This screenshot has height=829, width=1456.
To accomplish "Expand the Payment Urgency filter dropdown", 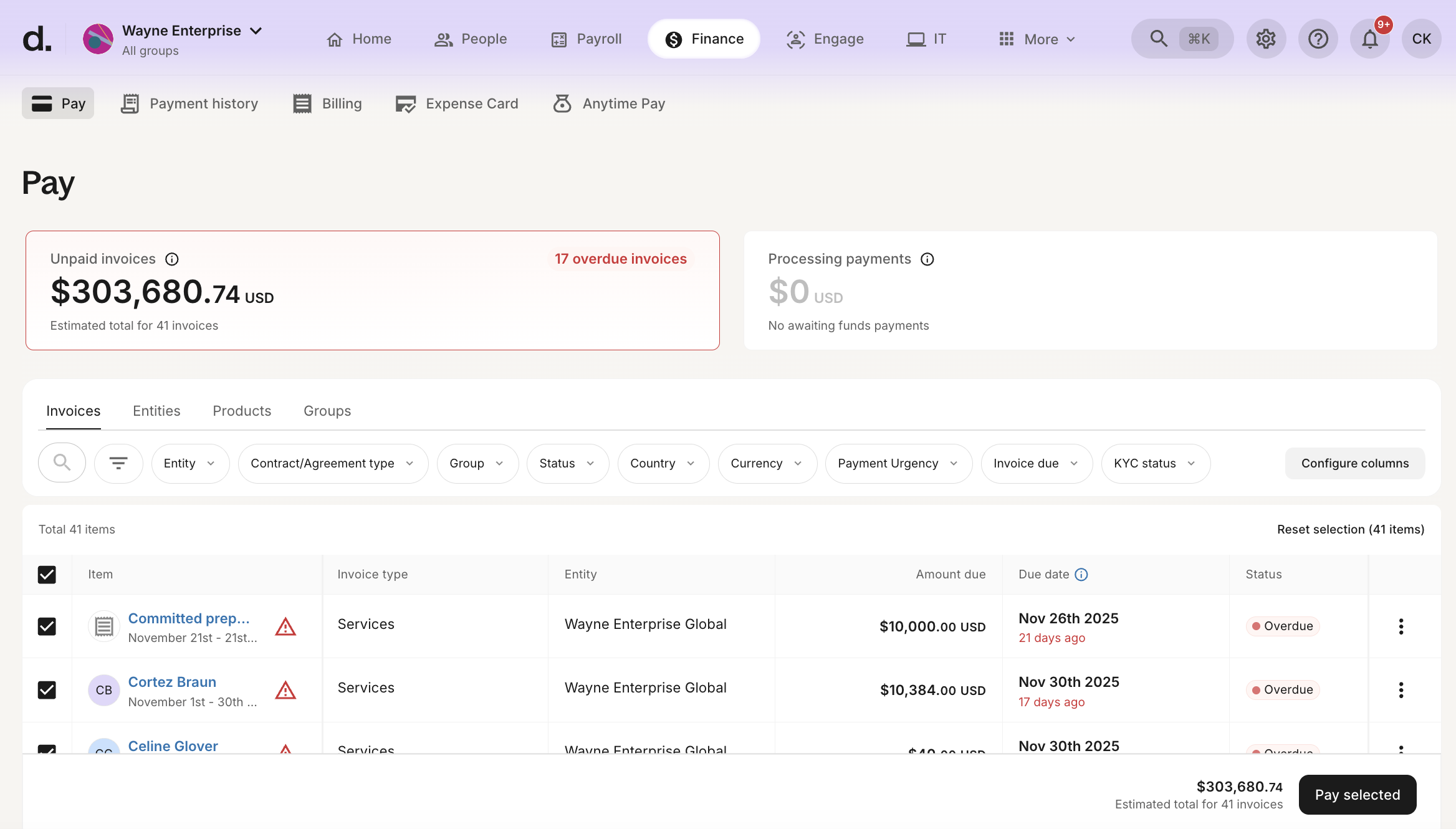I will click(x=898, y=463).
